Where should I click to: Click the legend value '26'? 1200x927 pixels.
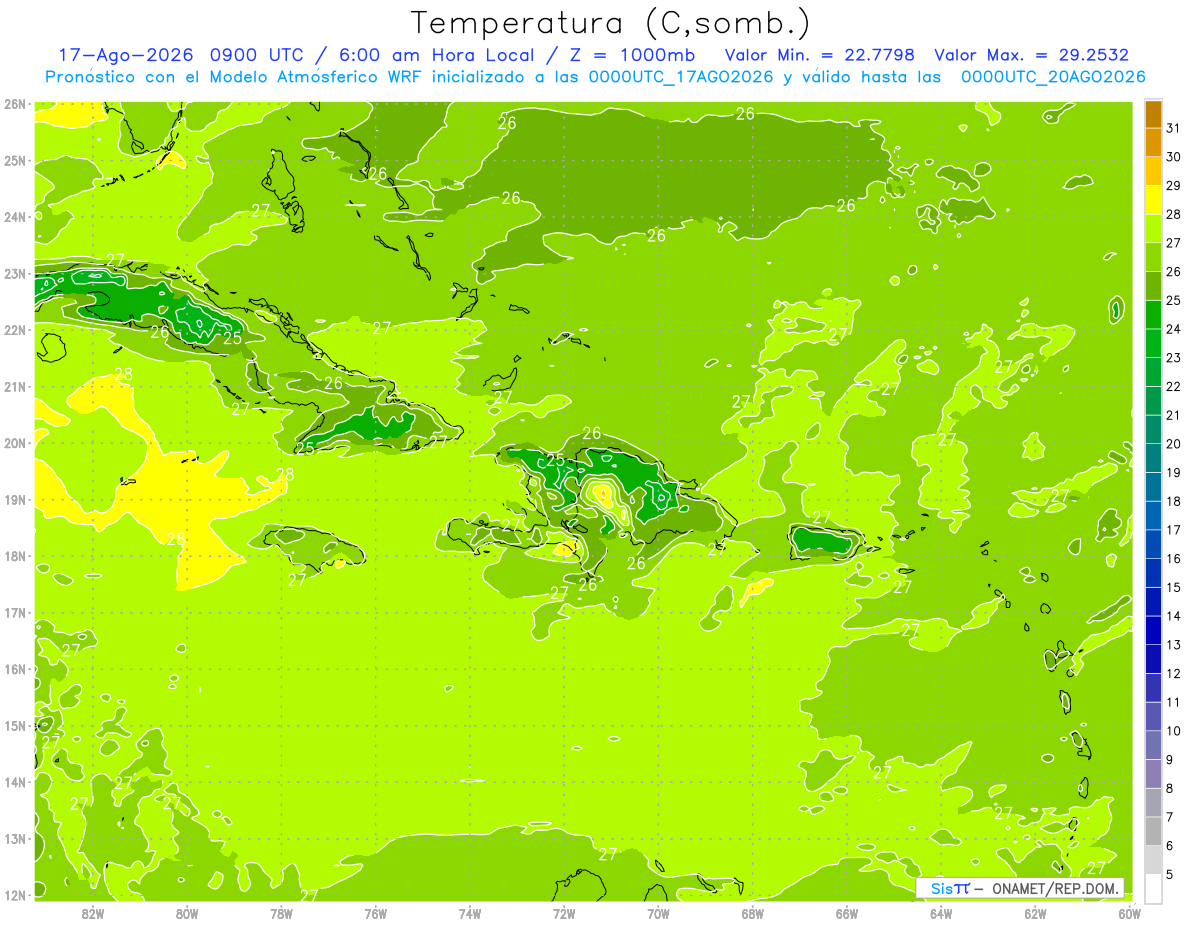click(1173, 271)
